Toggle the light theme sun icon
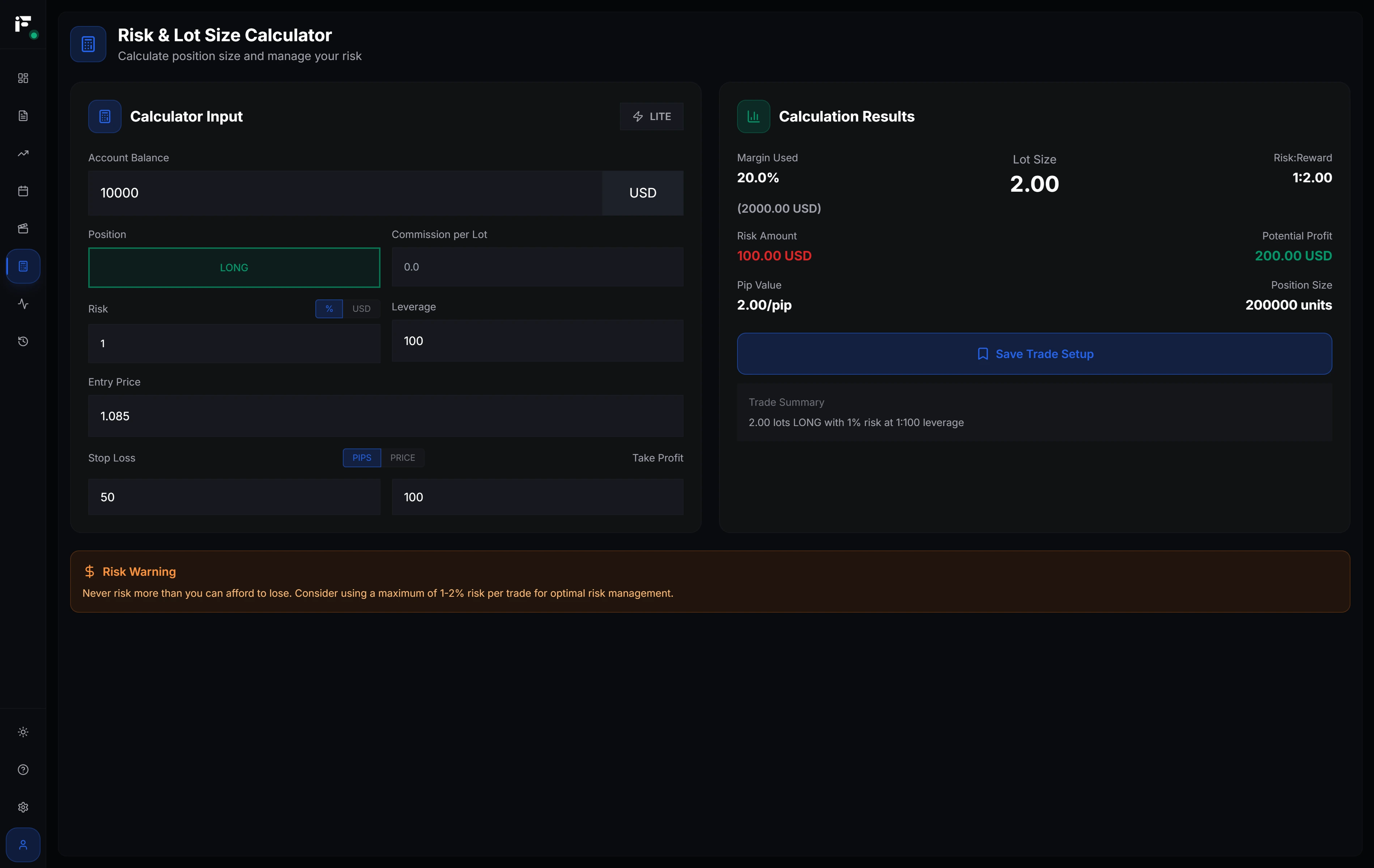The height and width of the screenshot is (868, 1374). click(x=23, y=731)
